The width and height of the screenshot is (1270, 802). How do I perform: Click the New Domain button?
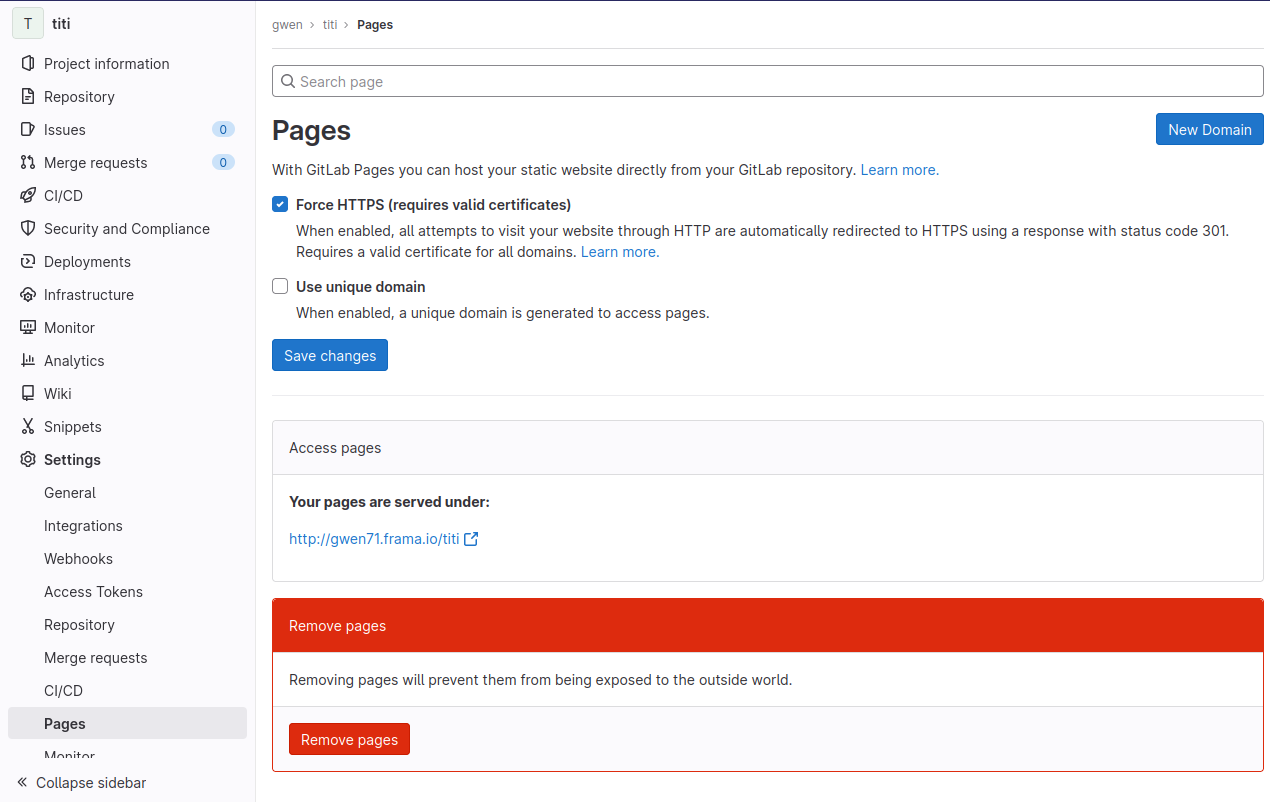click(1209, 129)
